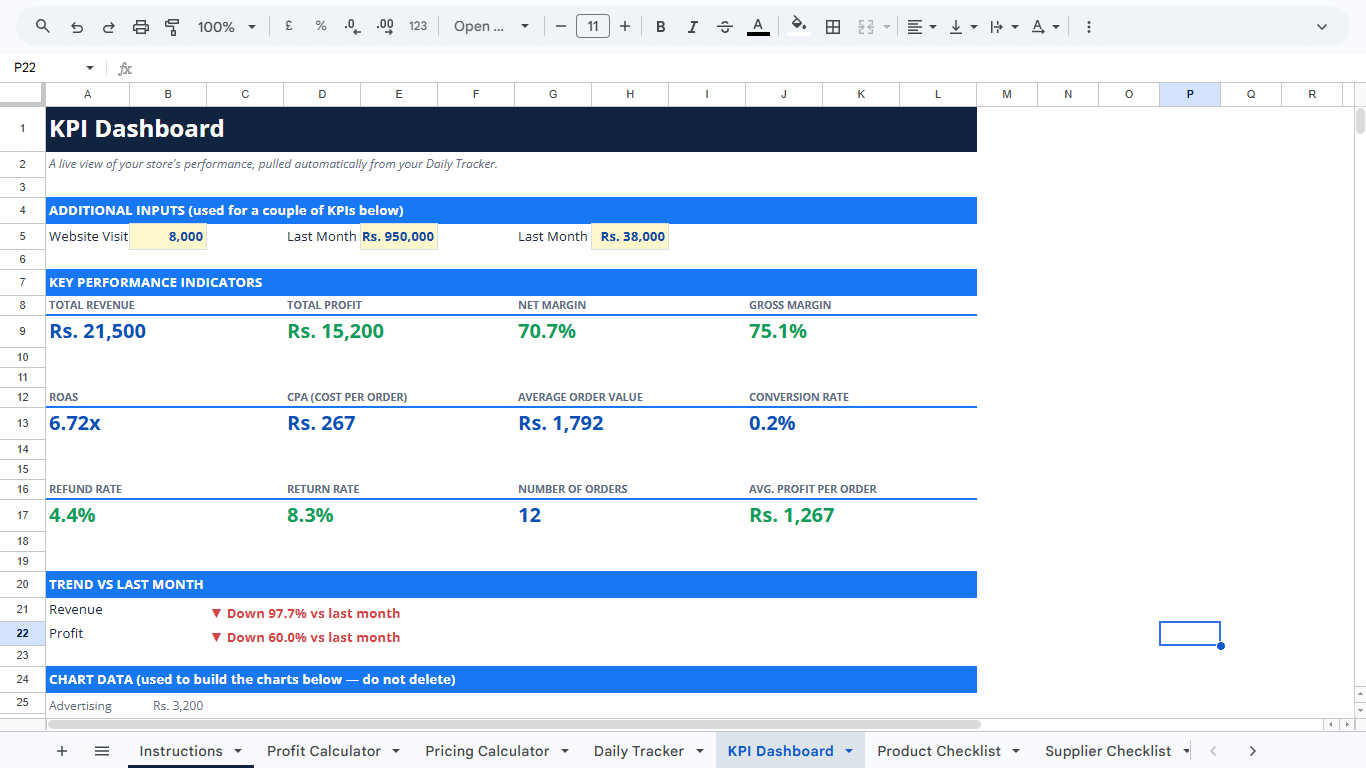
Task: Click the Rs. 38,000 input cell
Action: [x=630, y=237]
